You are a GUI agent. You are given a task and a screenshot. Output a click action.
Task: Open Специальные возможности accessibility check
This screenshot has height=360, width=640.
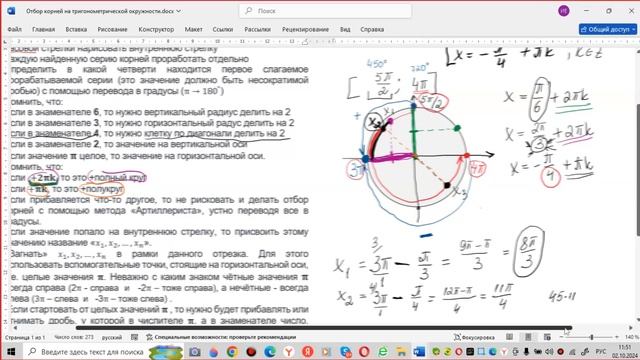click(221, 338)
